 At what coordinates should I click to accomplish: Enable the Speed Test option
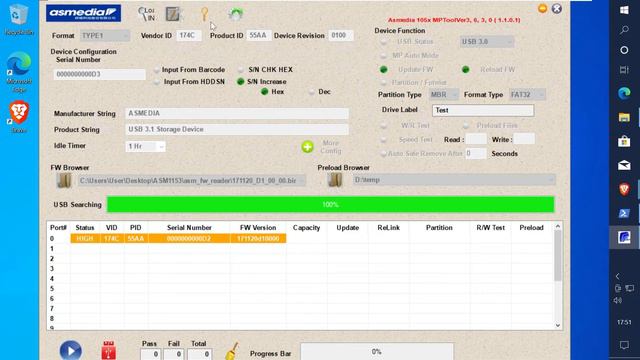pyautogui.click(x=384, y=140)
